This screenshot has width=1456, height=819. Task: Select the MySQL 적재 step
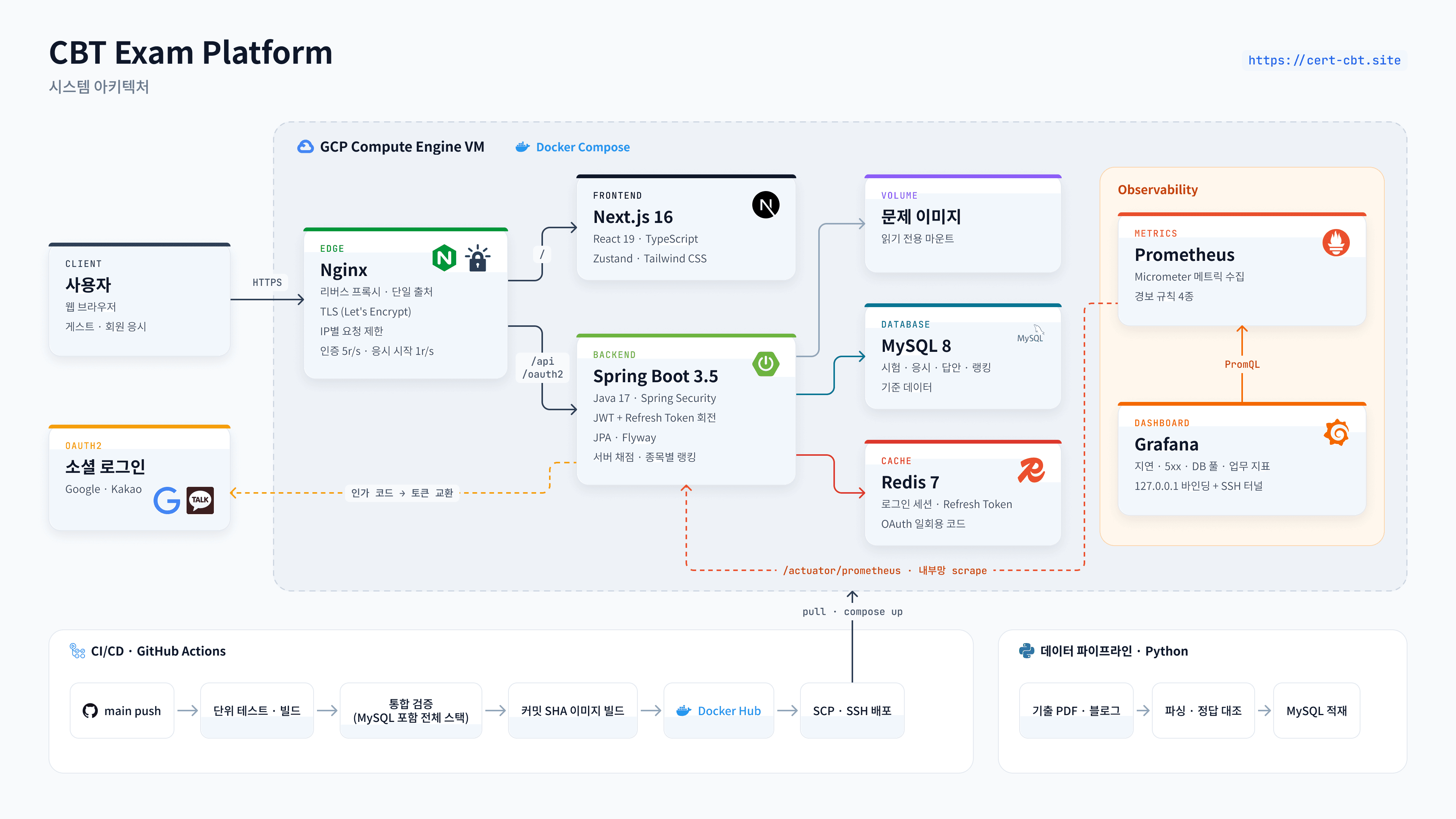1316,711
